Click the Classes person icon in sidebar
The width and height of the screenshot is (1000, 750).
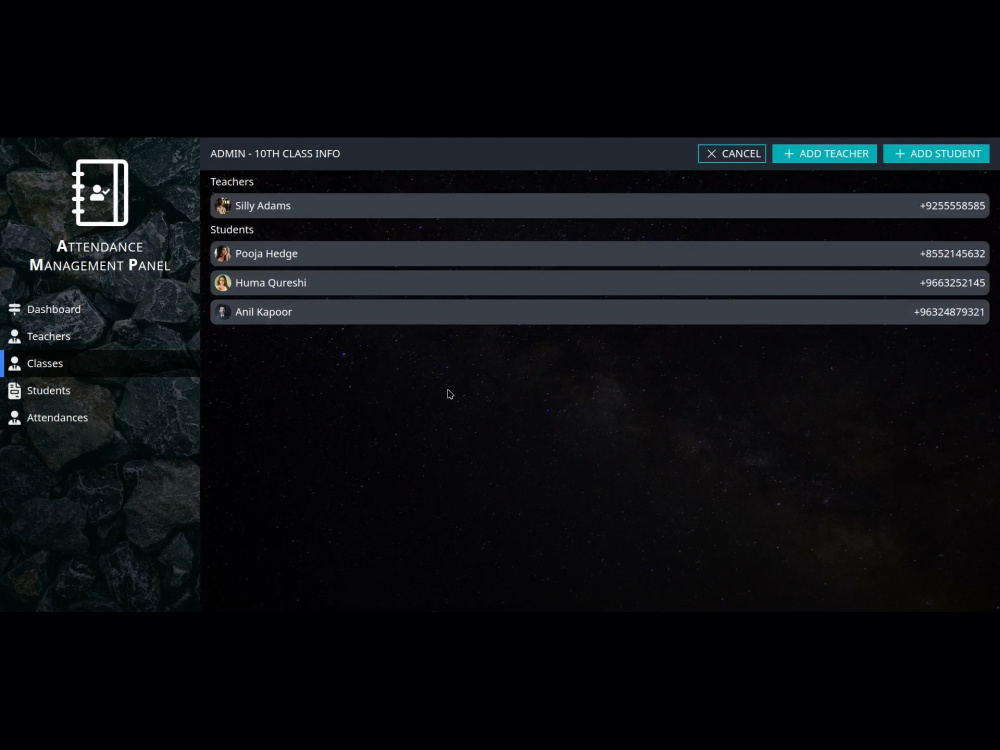click(x=15, y=364)
